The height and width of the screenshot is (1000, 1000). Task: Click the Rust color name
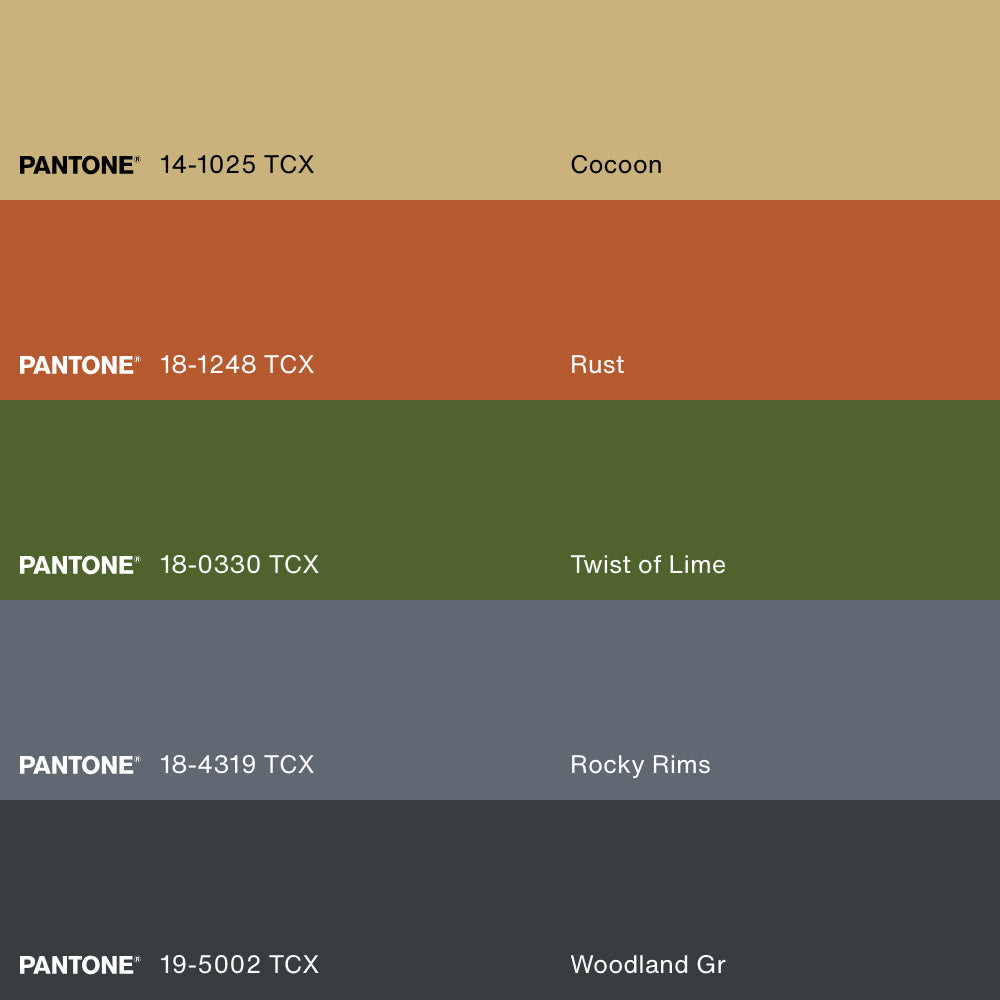click(597, 365)
